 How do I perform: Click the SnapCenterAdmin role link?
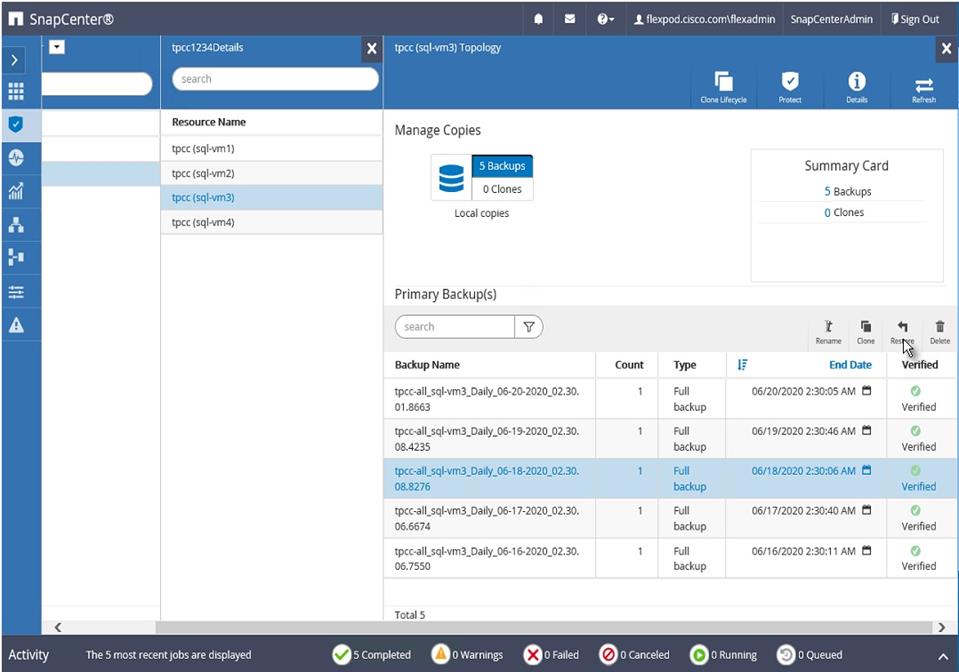(x=831, y=19)
